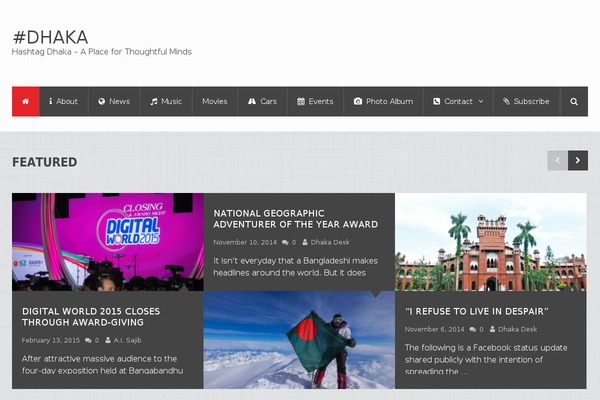
Task: Click the calendar icon beside Events
Action: [301, 101]
